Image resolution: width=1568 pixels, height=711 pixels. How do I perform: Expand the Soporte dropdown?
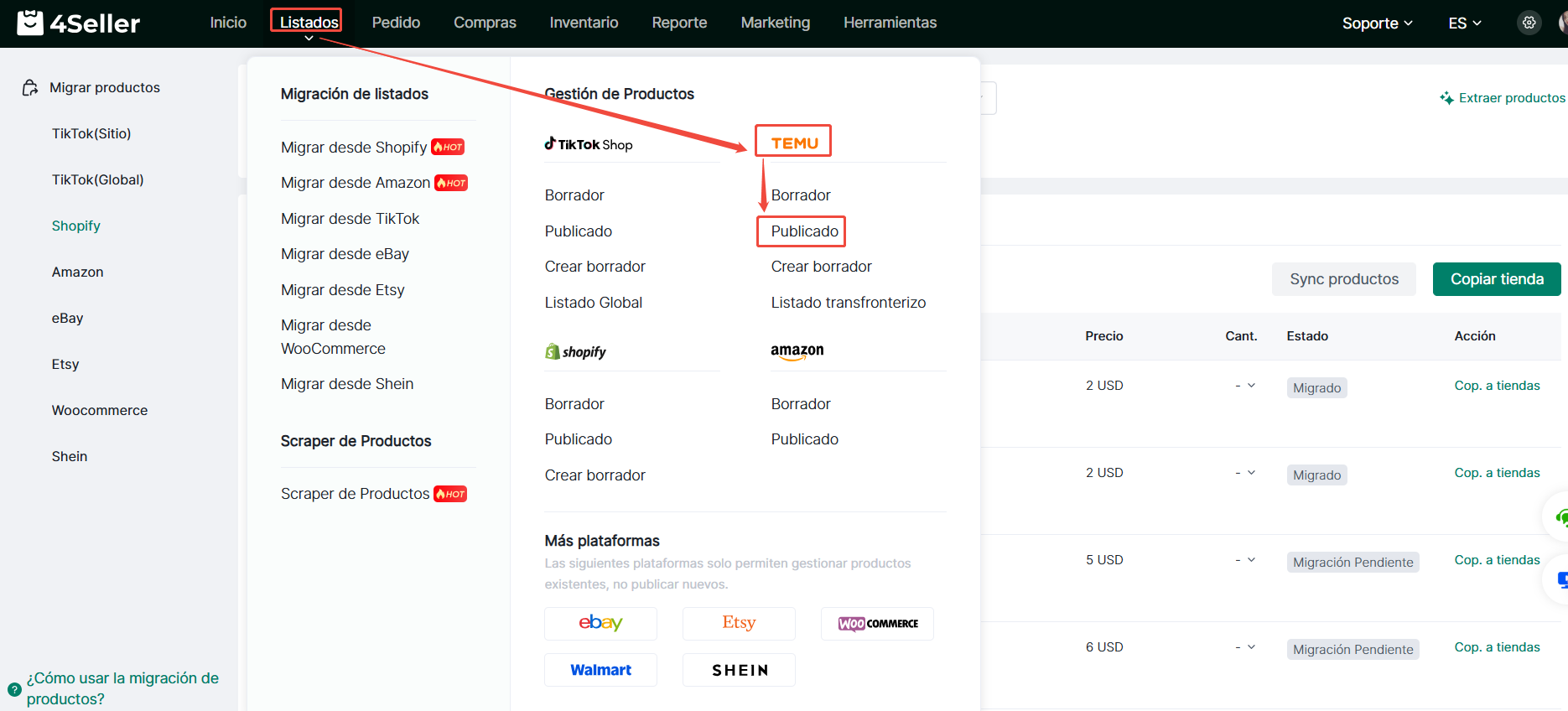tap(1377, 23)
